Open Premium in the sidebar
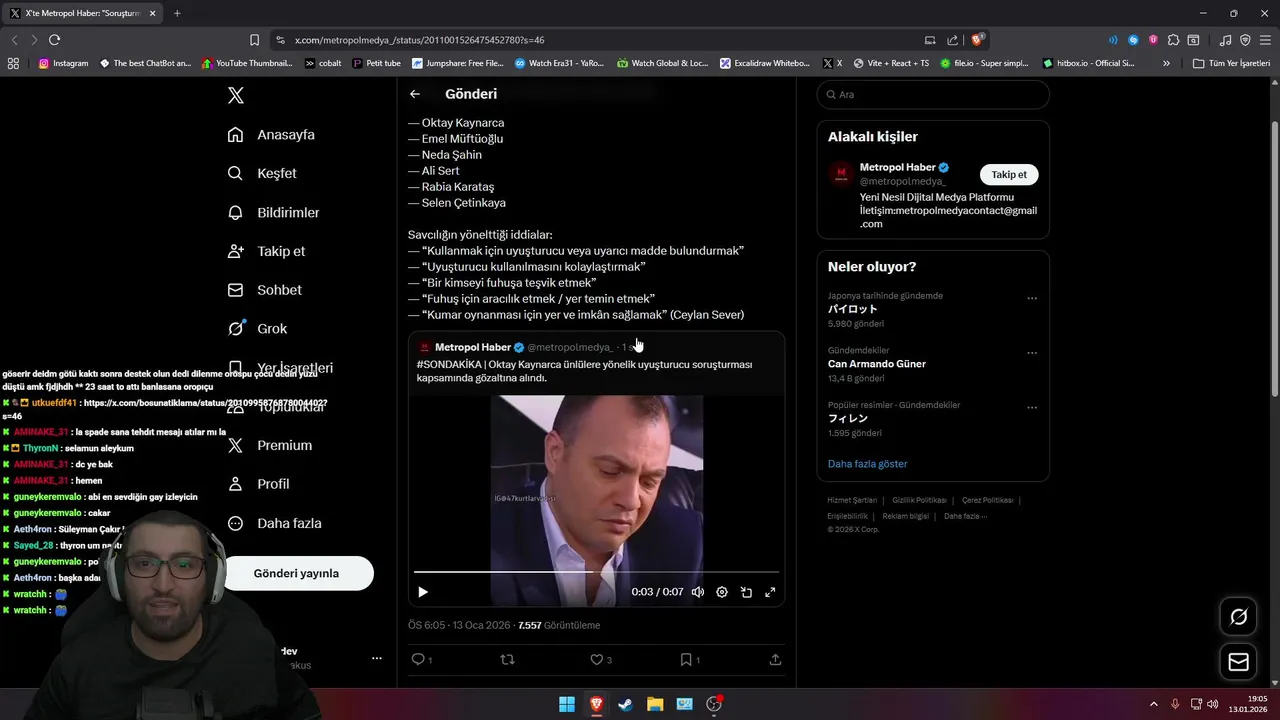1280x720 pixels. [270, 445]
